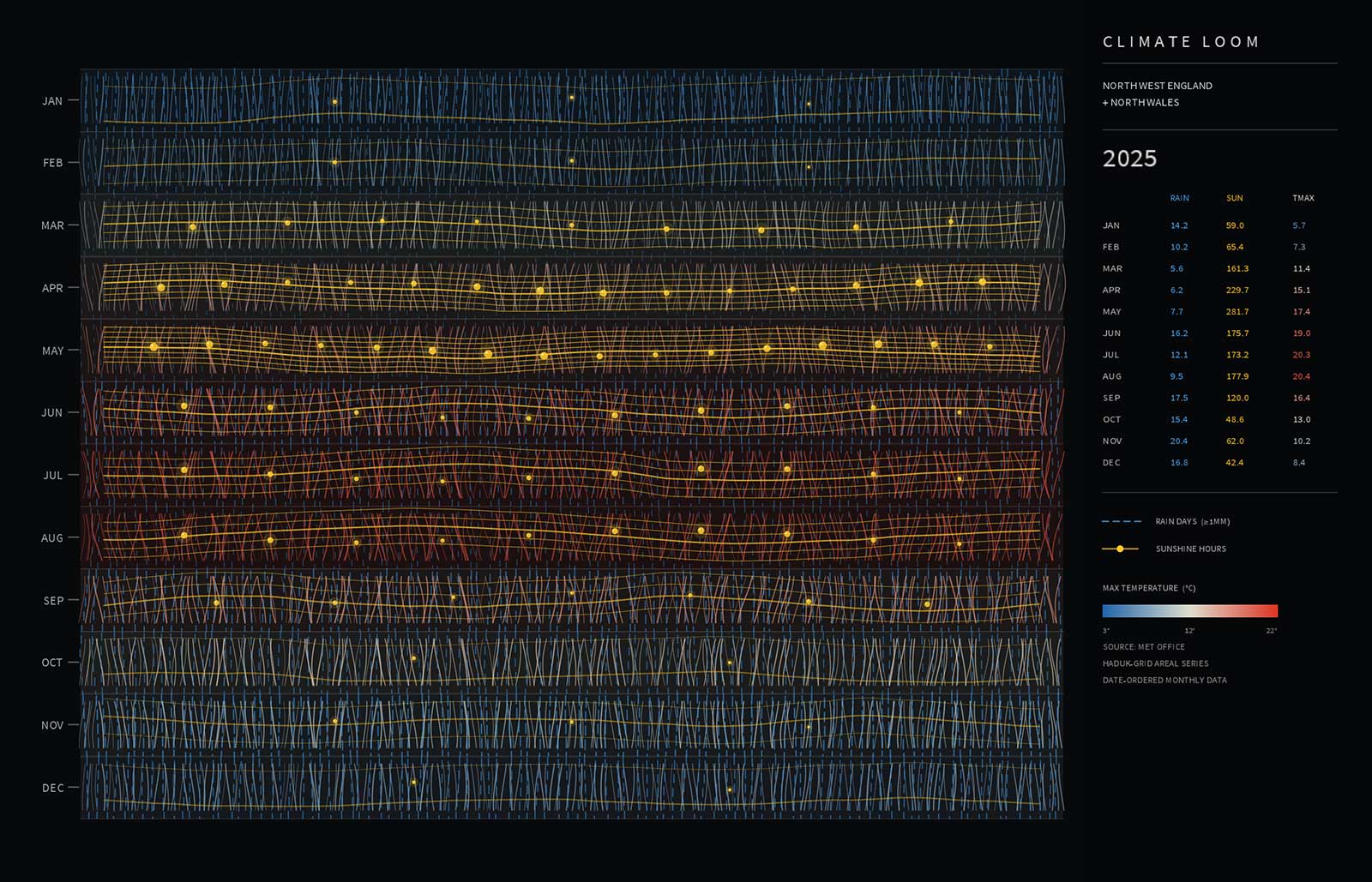Click the 22° scale label
Screen dimensions: 1372x882
(x=1272, y=631)
